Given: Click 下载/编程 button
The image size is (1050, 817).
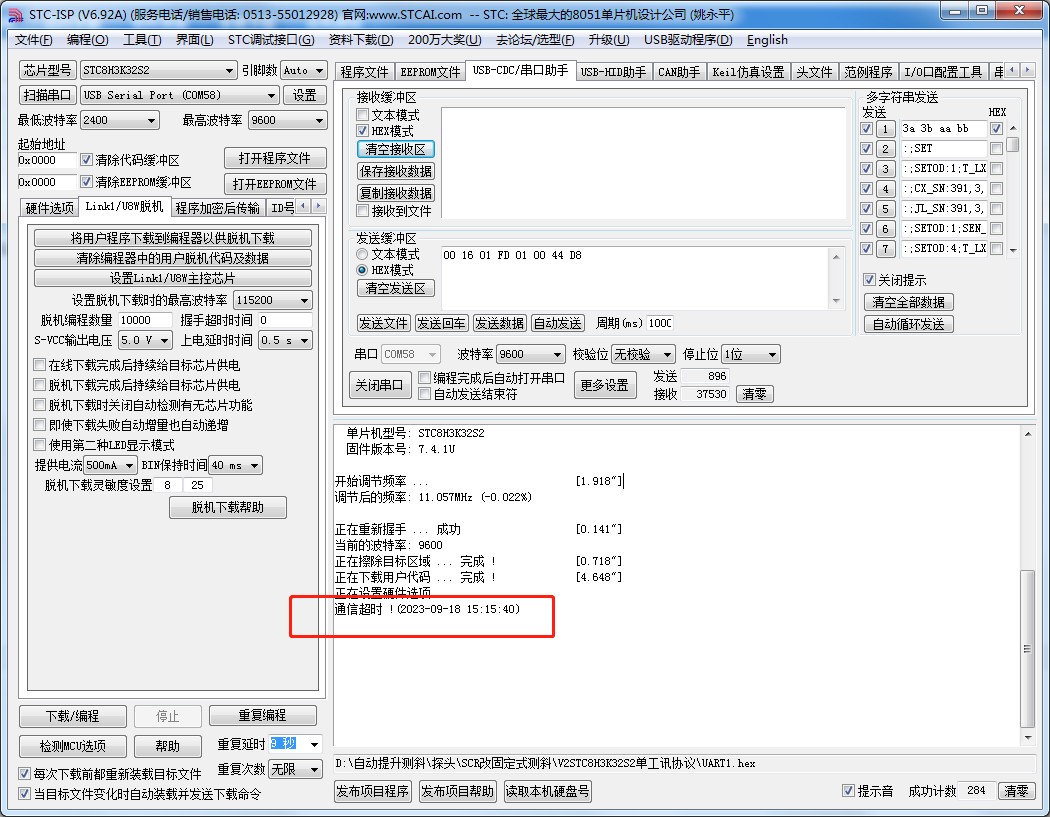Looking at the screenshot, I should point(72,716).
